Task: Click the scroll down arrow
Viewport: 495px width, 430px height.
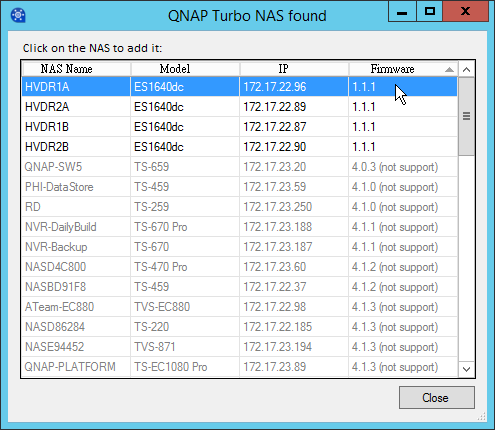Action: (466, 369)
